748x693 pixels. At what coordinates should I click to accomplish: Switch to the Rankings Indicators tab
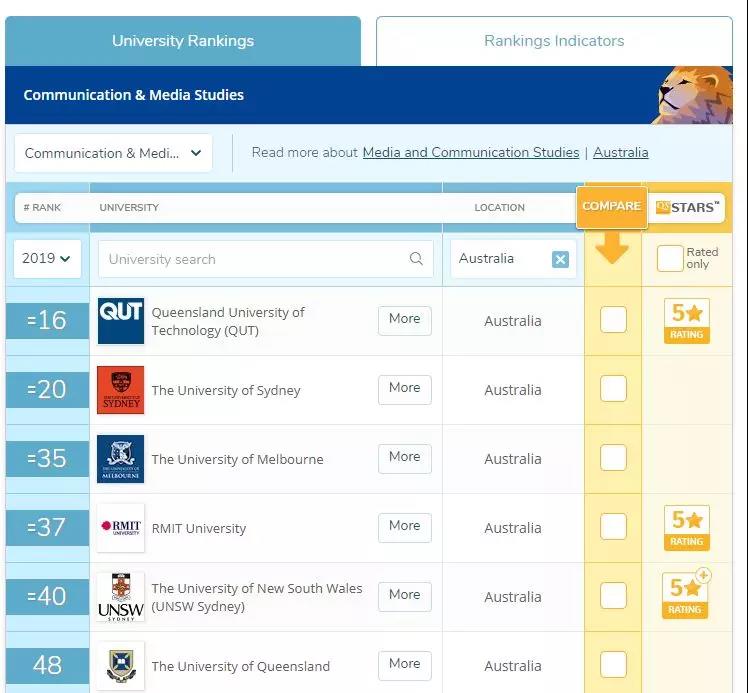554,41
